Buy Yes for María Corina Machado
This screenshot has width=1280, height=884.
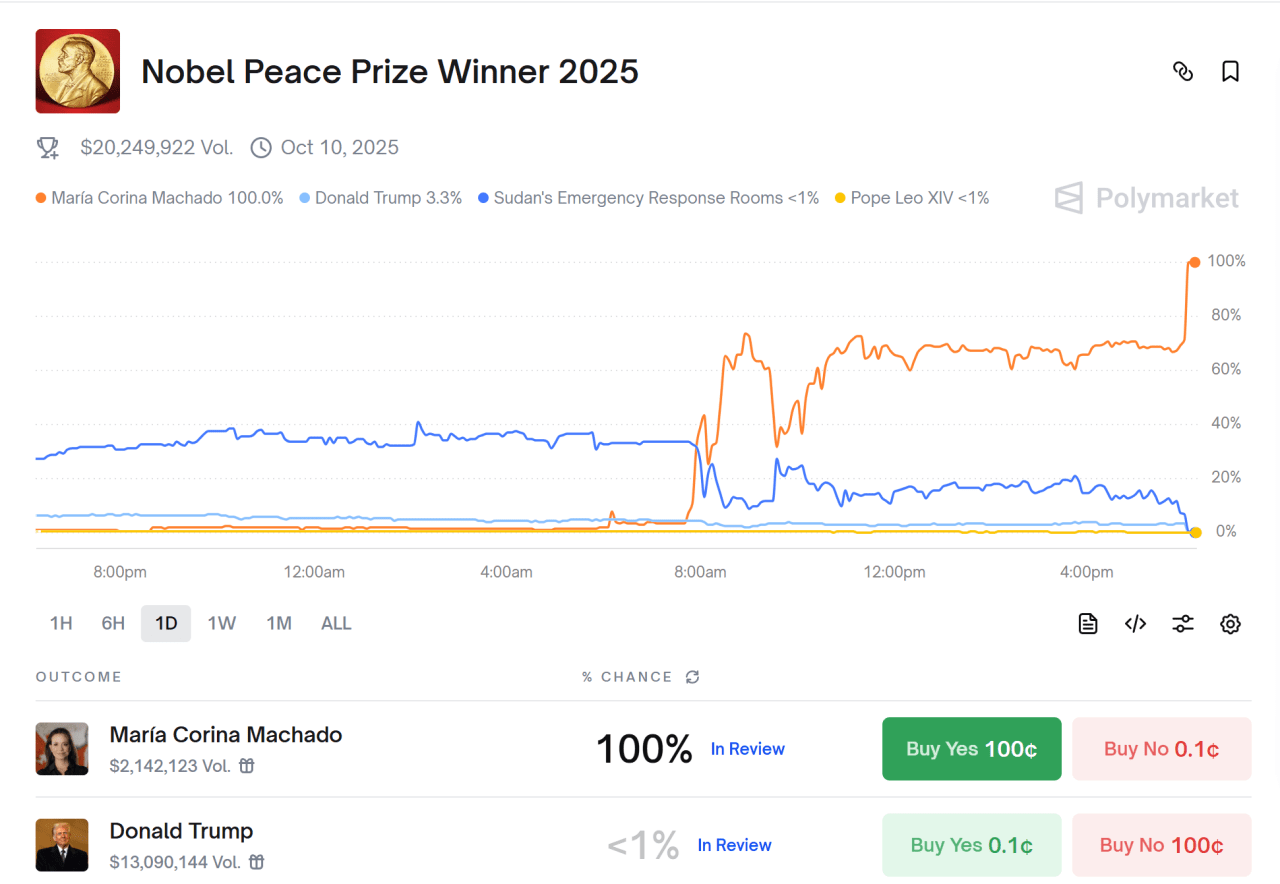(x=971, y=749)
